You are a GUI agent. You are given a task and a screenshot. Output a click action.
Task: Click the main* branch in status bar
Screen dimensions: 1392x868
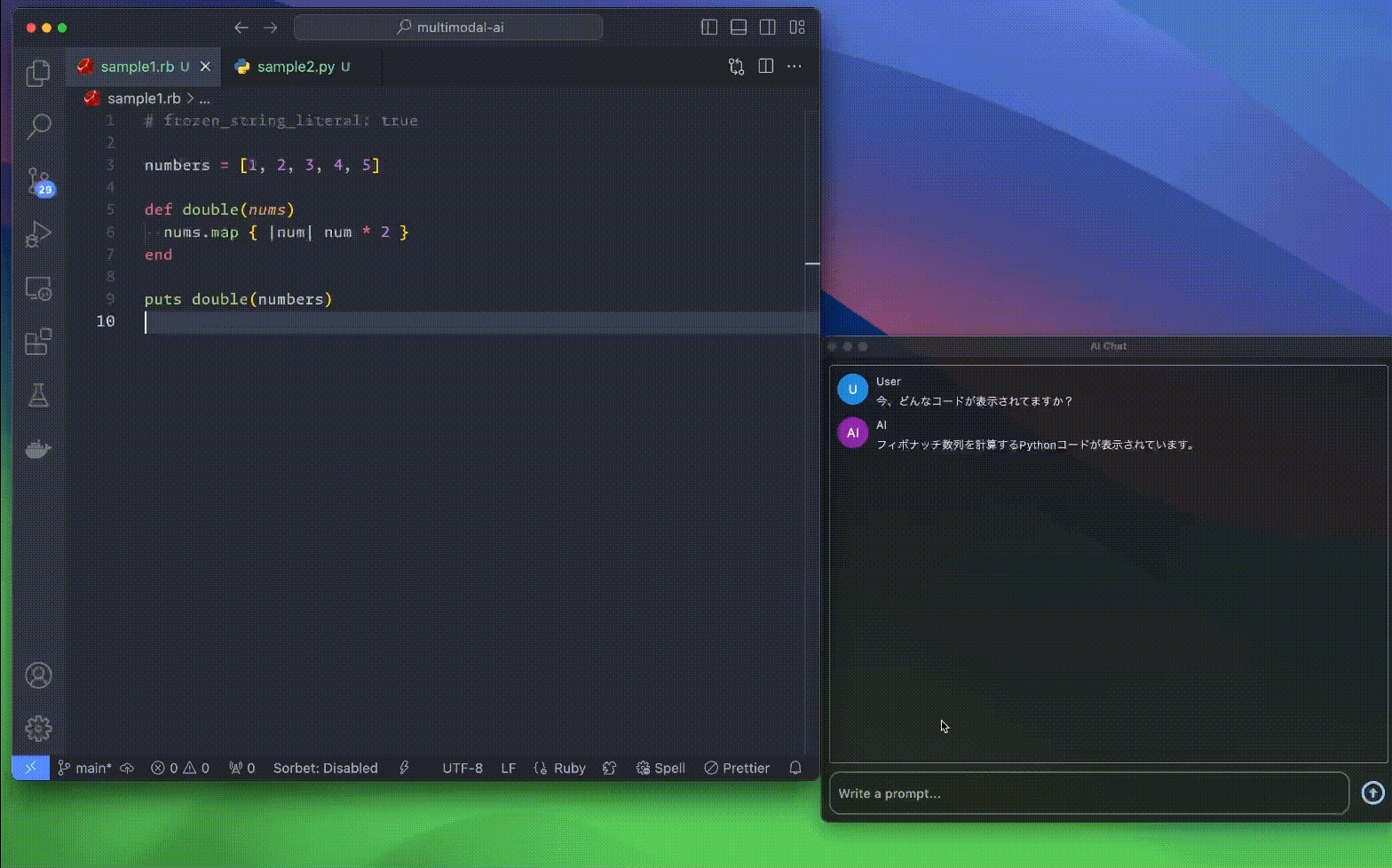pos(85,768)
